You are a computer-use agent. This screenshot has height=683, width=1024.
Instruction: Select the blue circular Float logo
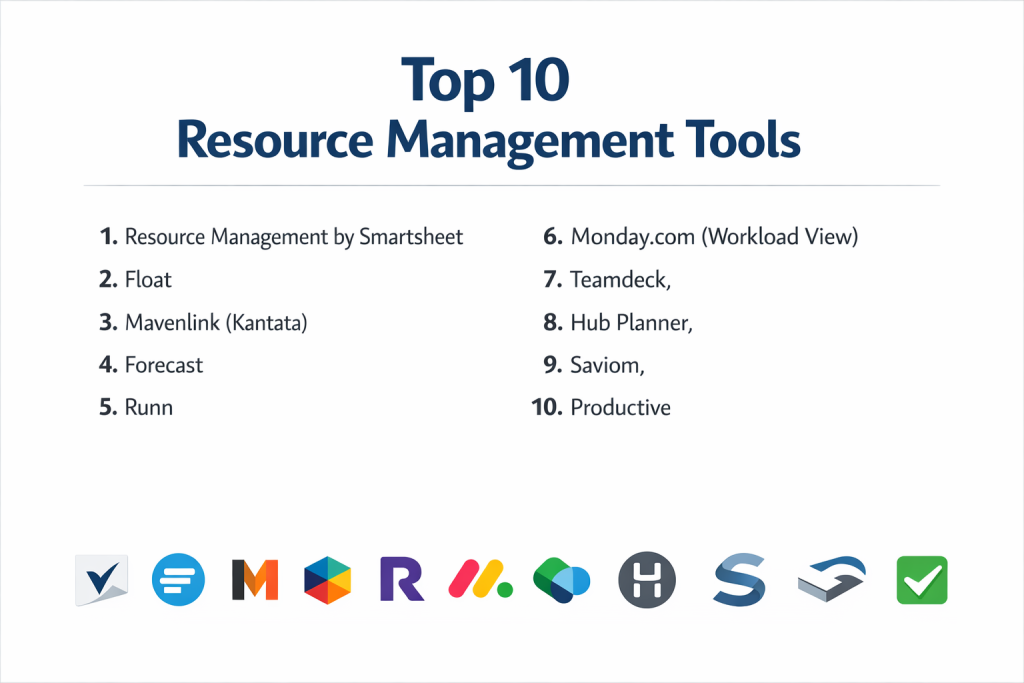[x=178, y=579]
